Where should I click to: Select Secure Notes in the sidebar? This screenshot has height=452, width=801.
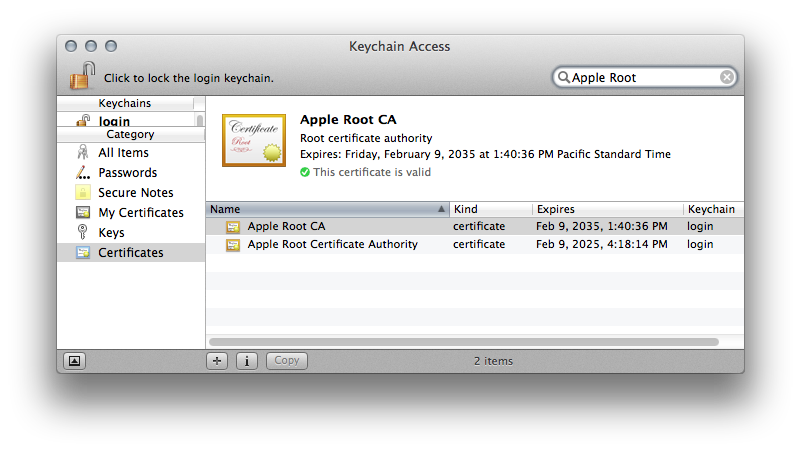click(x=135, y=193)
